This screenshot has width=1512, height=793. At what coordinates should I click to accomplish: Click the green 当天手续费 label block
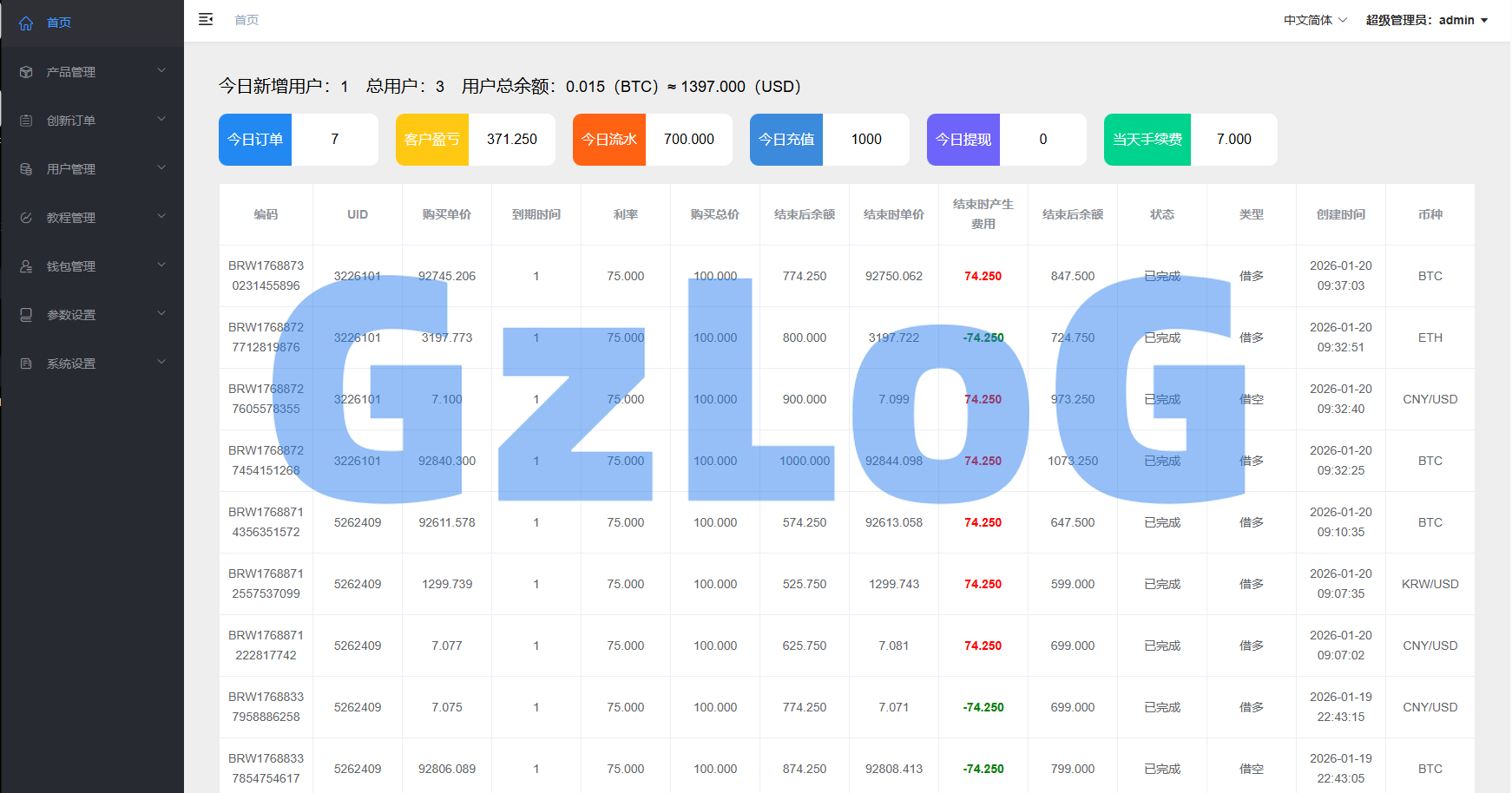coord(1147,140)
